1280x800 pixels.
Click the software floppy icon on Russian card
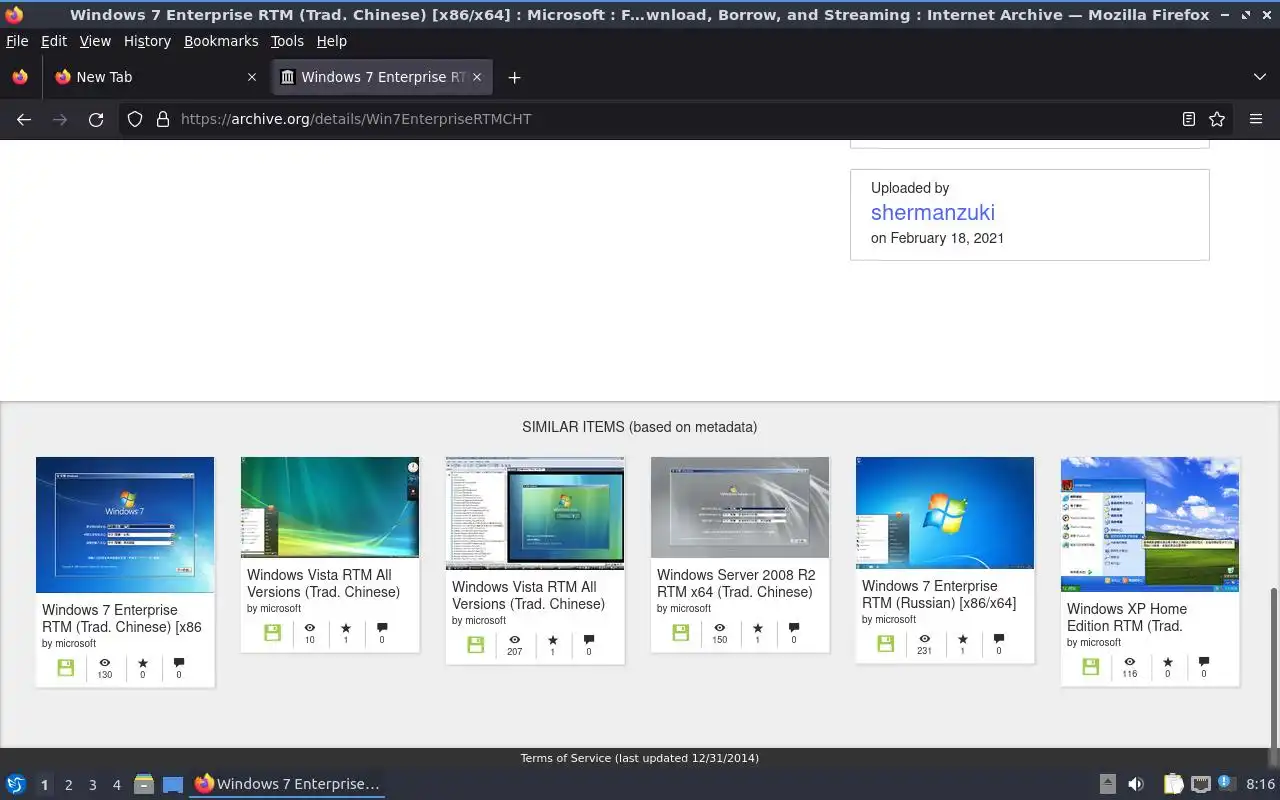pyautogui.click(x=886, y=644)
